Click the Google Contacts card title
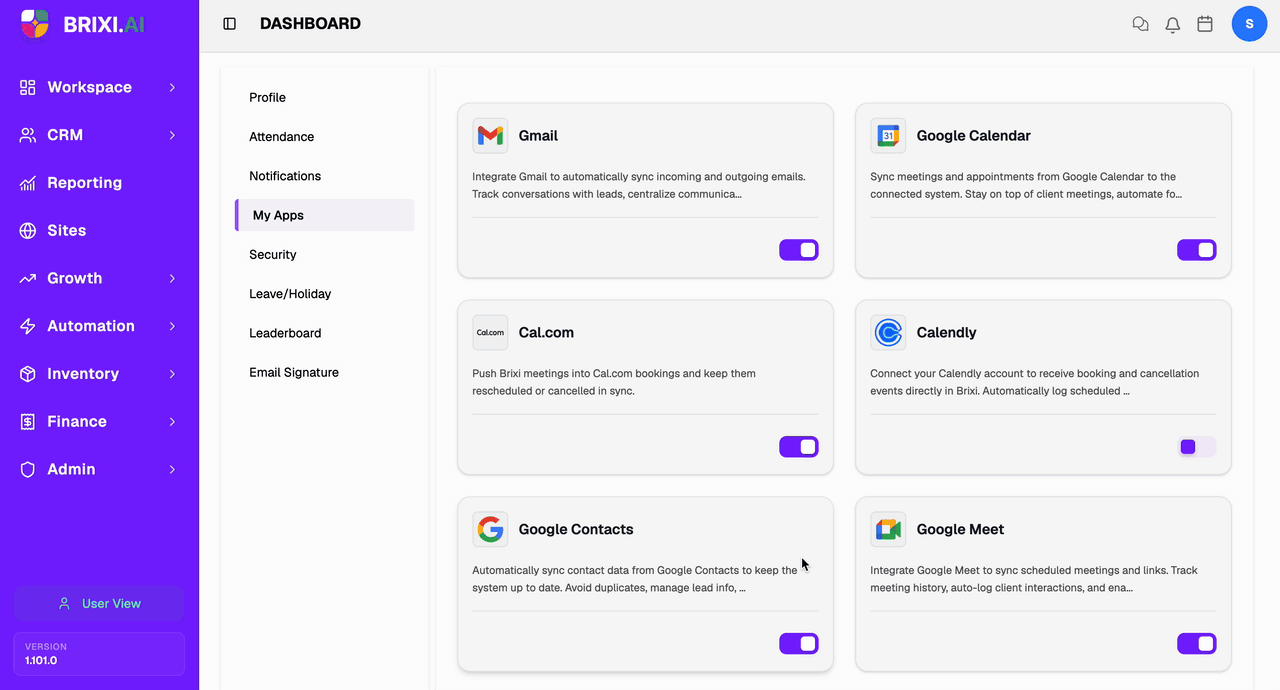1280x690 pixels. [576, 529]
